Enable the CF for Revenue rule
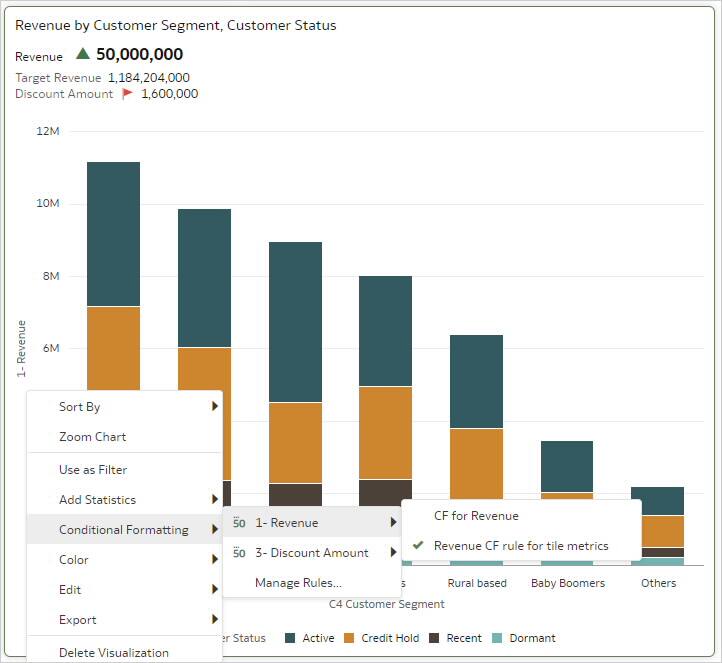Image resolution: width=722 pixels, height=663 pixels. pos(476,516)
